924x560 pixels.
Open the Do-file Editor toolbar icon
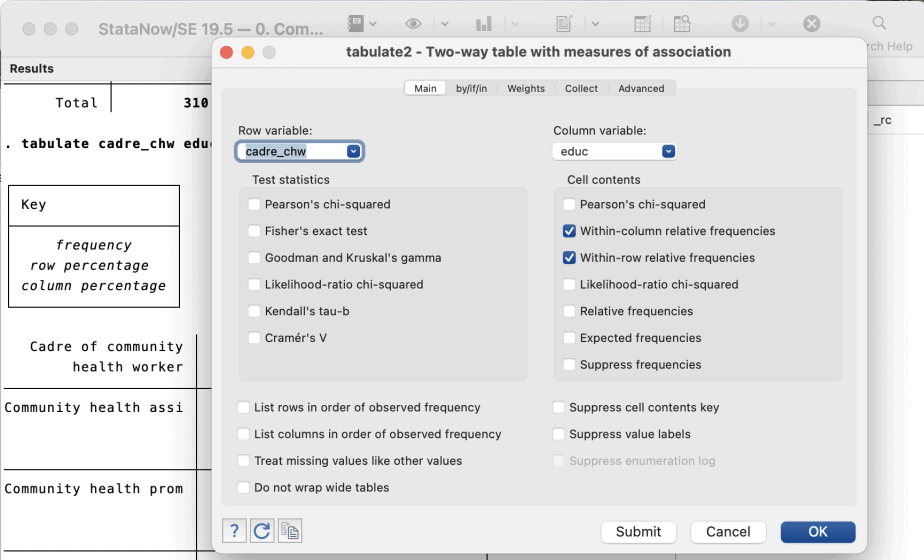pyautogui.click(x=565, y=23)
